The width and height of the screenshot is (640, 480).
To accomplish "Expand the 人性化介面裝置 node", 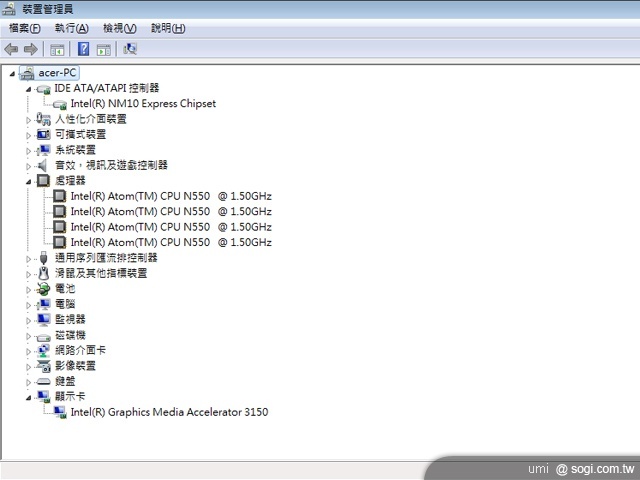I will (28, 120).
